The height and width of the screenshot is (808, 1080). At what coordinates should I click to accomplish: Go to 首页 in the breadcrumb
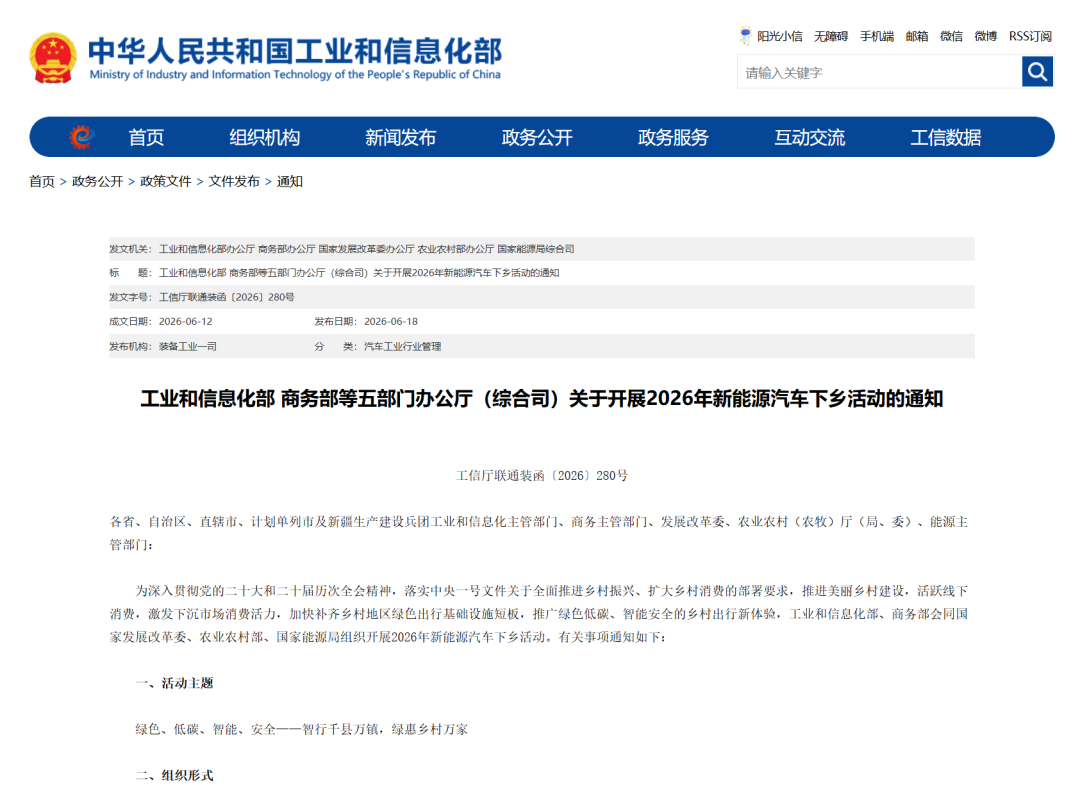click(x=42, y=181)
